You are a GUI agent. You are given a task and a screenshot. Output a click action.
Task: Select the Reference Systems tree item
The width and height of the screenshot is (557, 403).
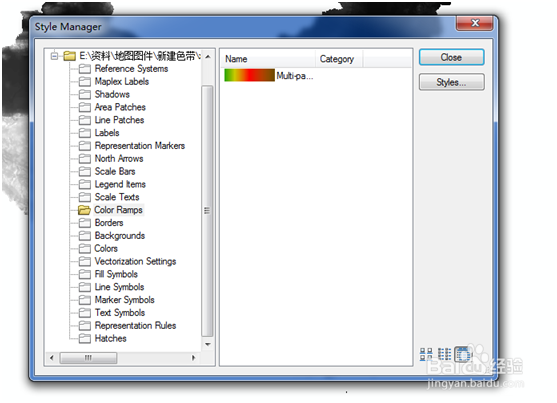pyautogui.click(x=131, y=69)
